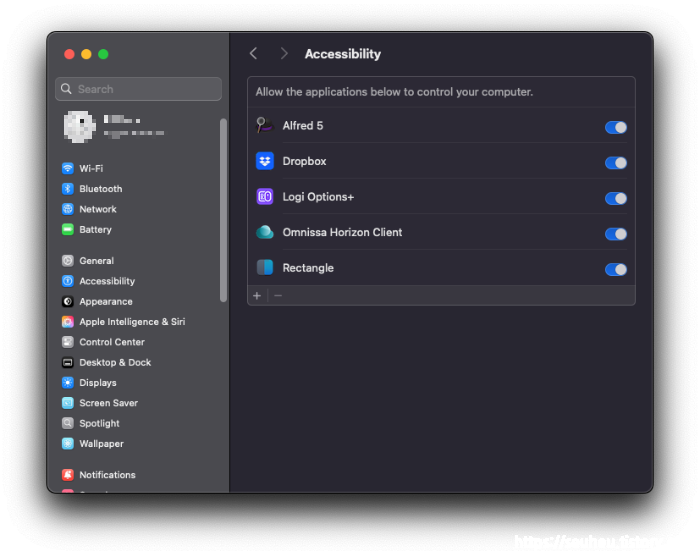This screenshot has width=700, height=555.
Task: Click the green zoom window button
Action: pyautogui.click(x=103, y=54)
